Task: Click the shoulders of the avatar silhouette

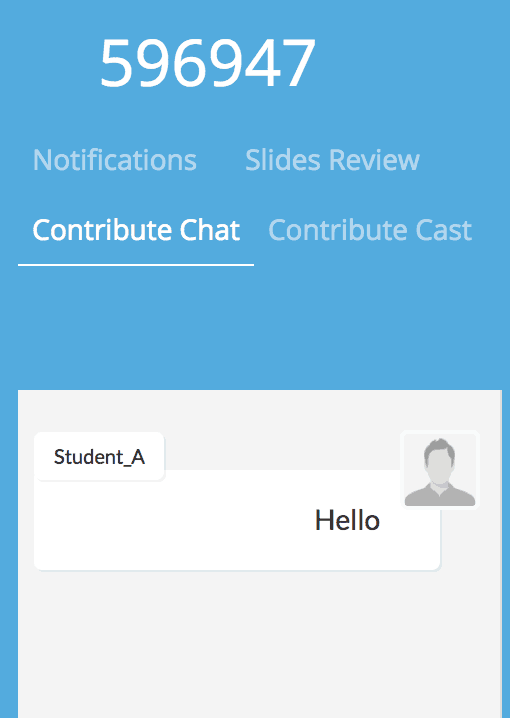Action: pyautogui.click(x=440, y=497)
